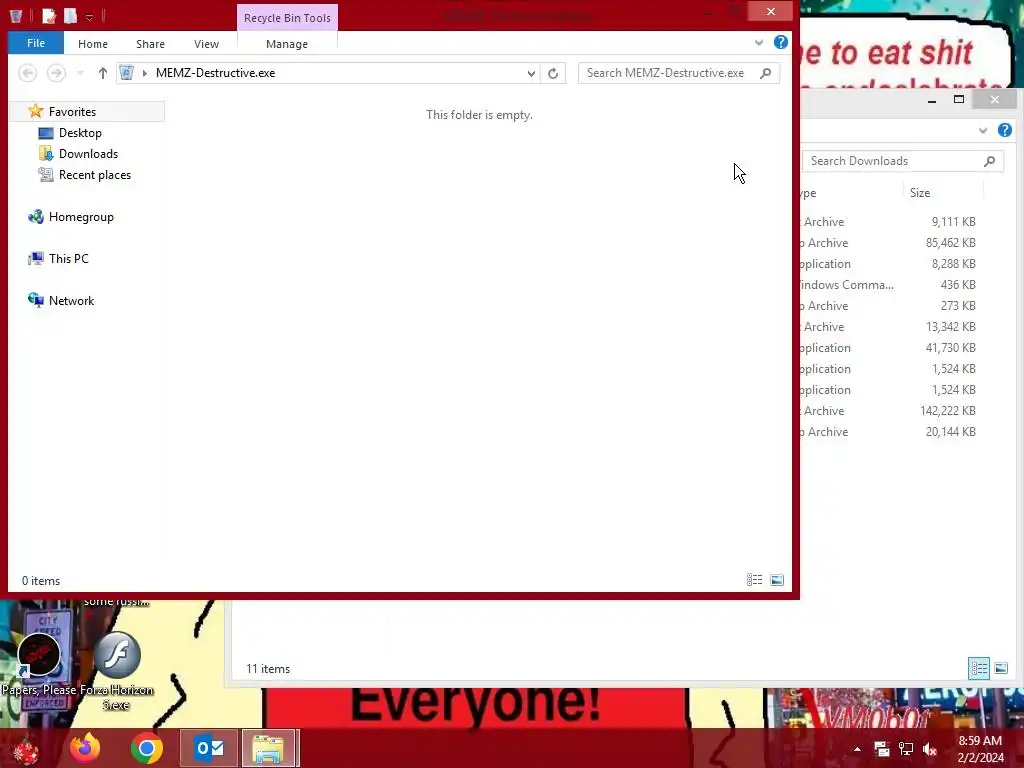The width and height of the screenshot is (1024, 768).
Task: Open the Manage ribbon tab
Action: [287, 44]
